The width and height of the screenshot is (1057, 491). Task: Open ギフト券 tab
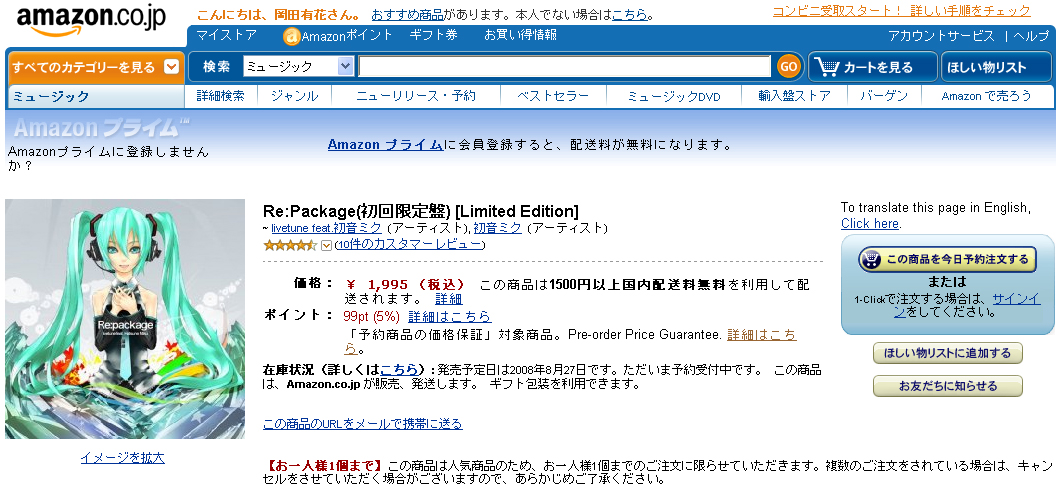click(433, 35)
